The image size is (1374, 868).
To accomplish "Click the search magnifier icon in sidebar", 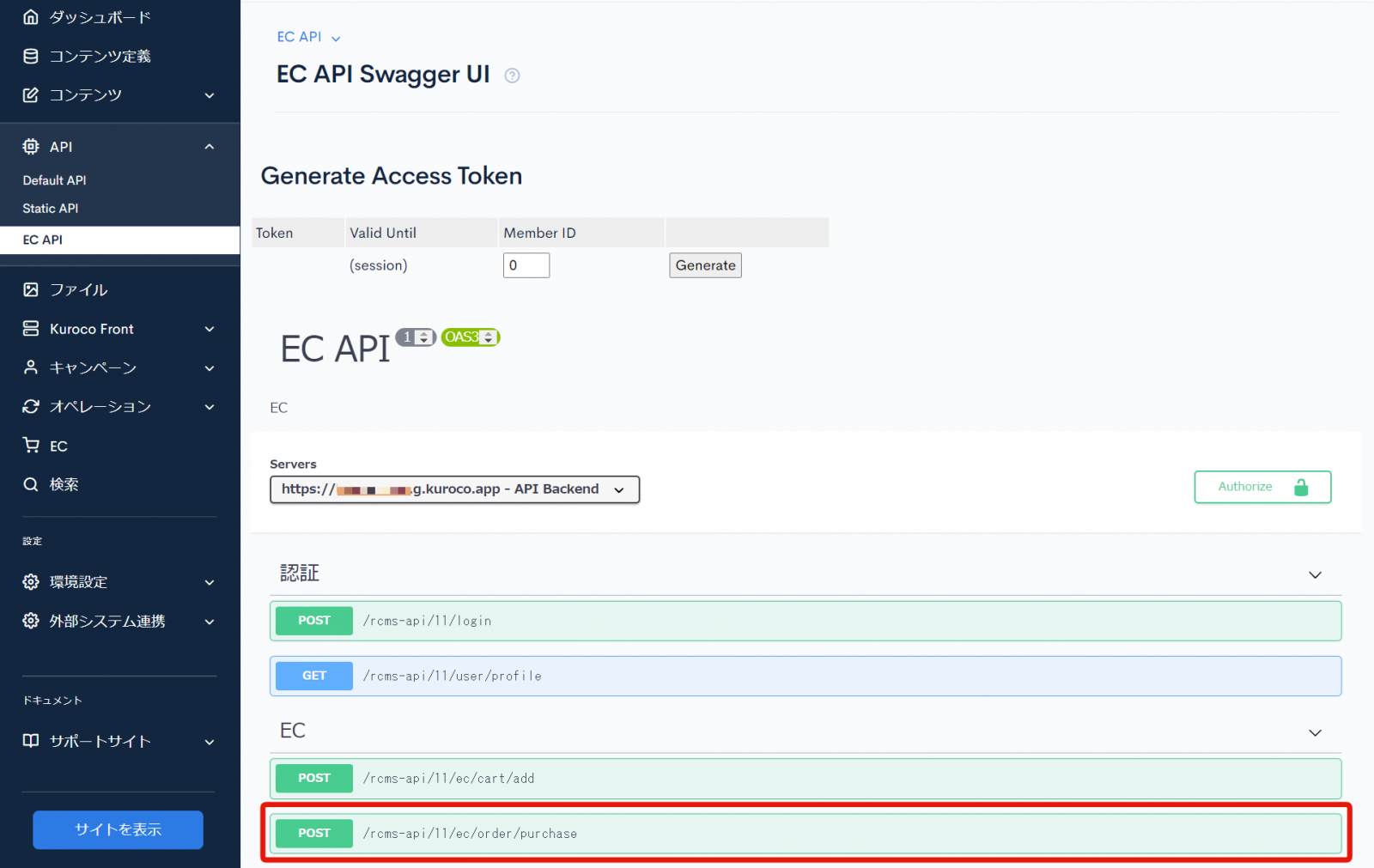I will pyautogui.click(x=31, y=484).
